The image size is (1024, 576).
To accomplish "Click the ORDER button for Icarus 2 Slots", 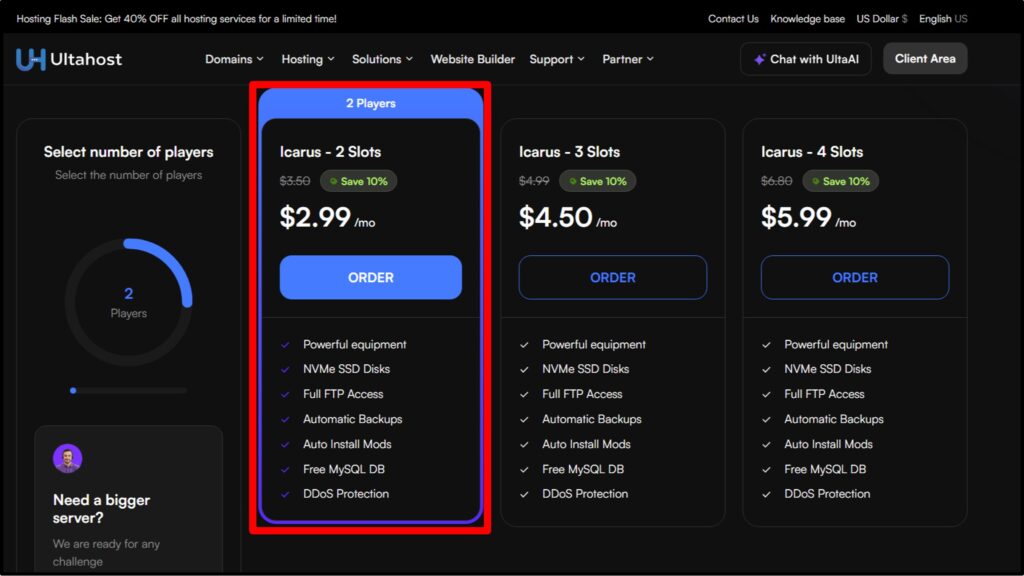I will (370, 277).
